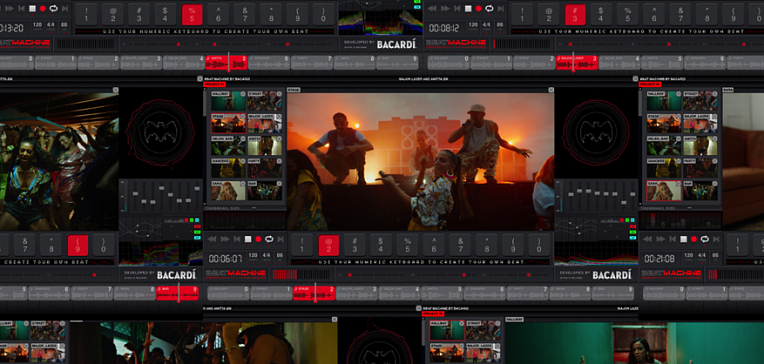Close the STAGE video pane in 00:06:07 window

point(551,90)
